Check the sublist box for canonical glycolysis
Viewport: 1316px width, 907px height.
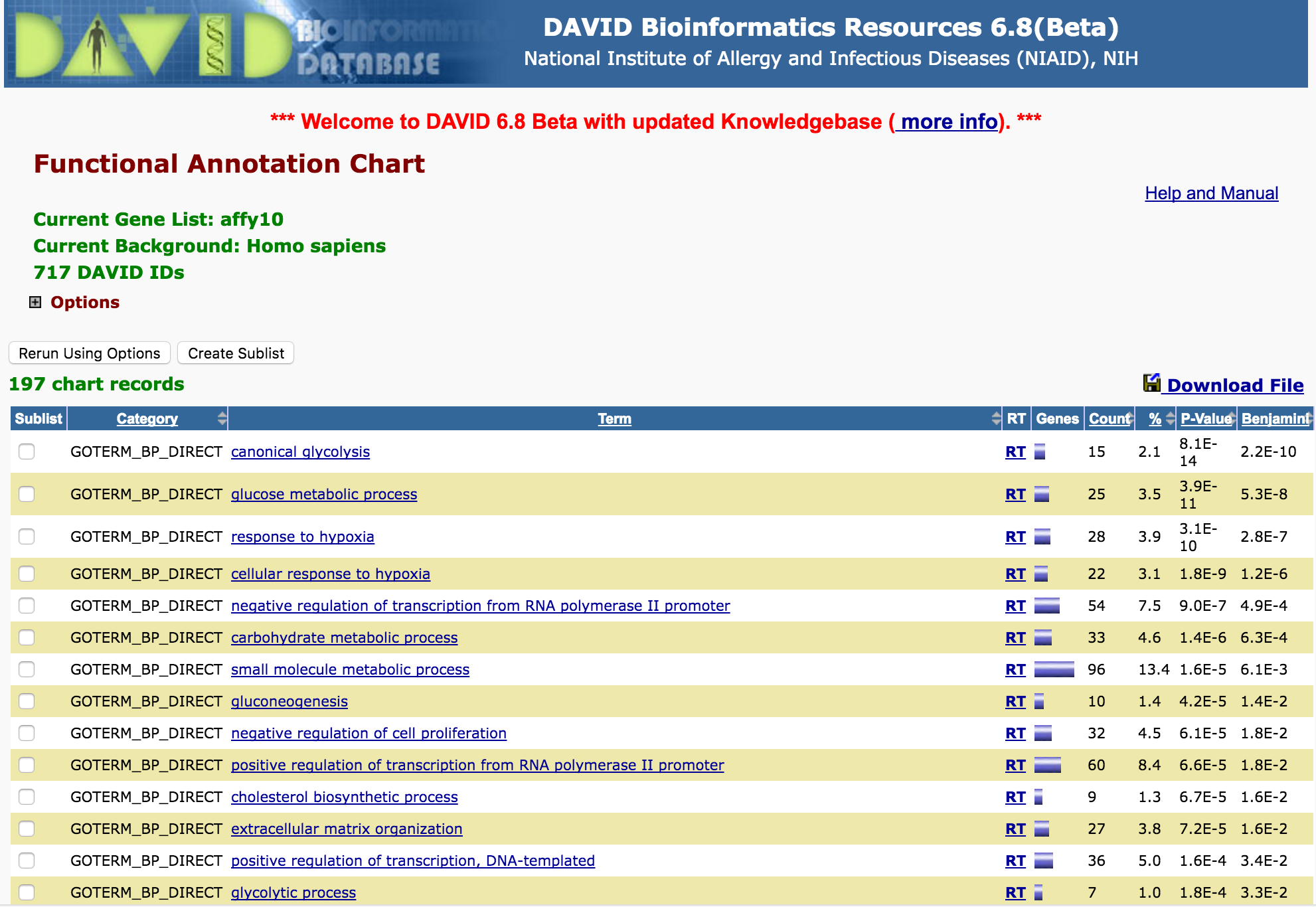(27, 452)
